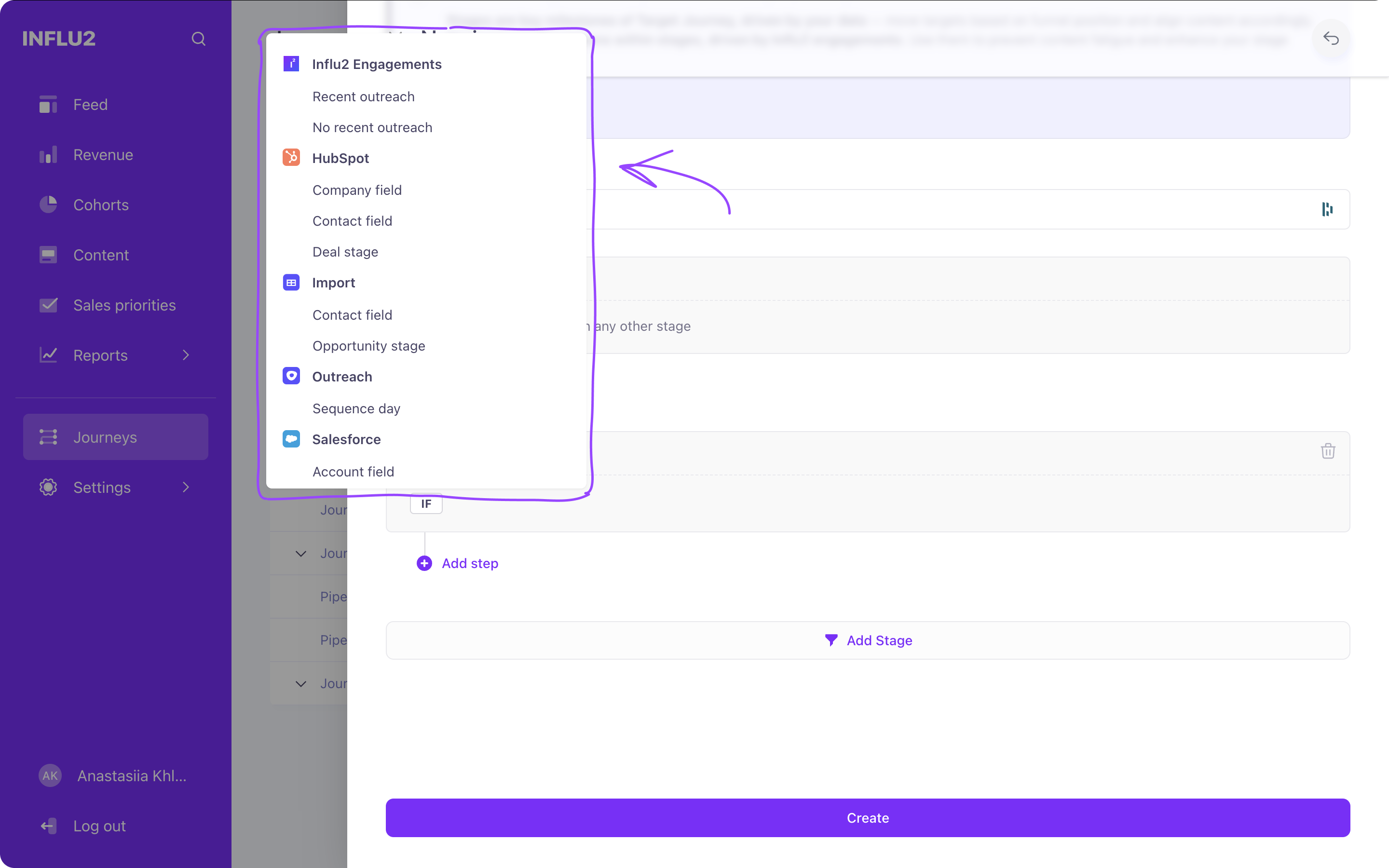Click the Add step plus icon
The width and height of the screenshot is (1389, 868).
coord(424,563)
